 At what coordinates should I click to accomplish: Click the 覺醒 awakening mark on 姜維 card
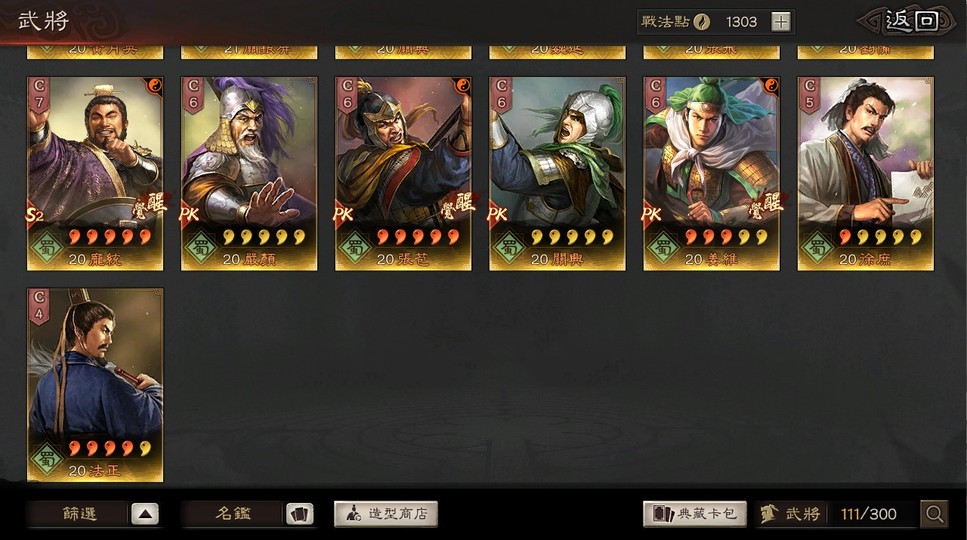766,205
